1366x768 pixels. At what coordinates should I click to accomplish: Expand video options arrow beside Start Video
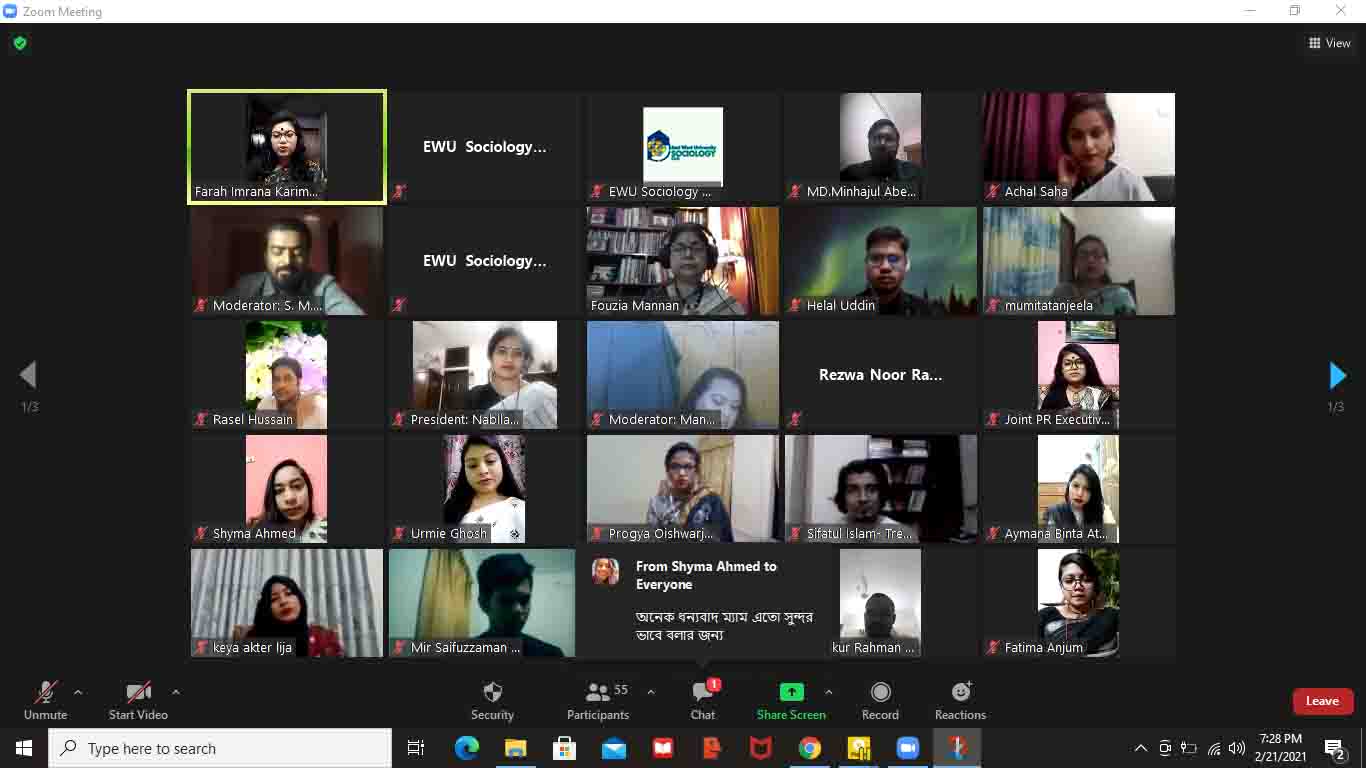(176, 692)
